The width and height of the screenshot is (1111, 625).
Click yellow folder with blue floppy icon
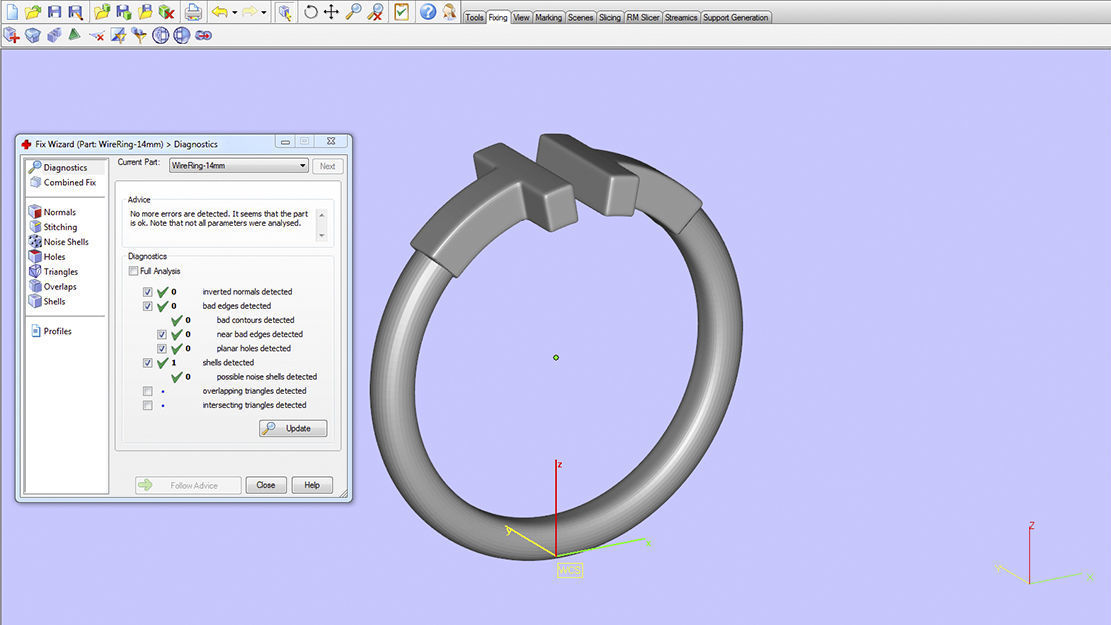click(145, 12)
